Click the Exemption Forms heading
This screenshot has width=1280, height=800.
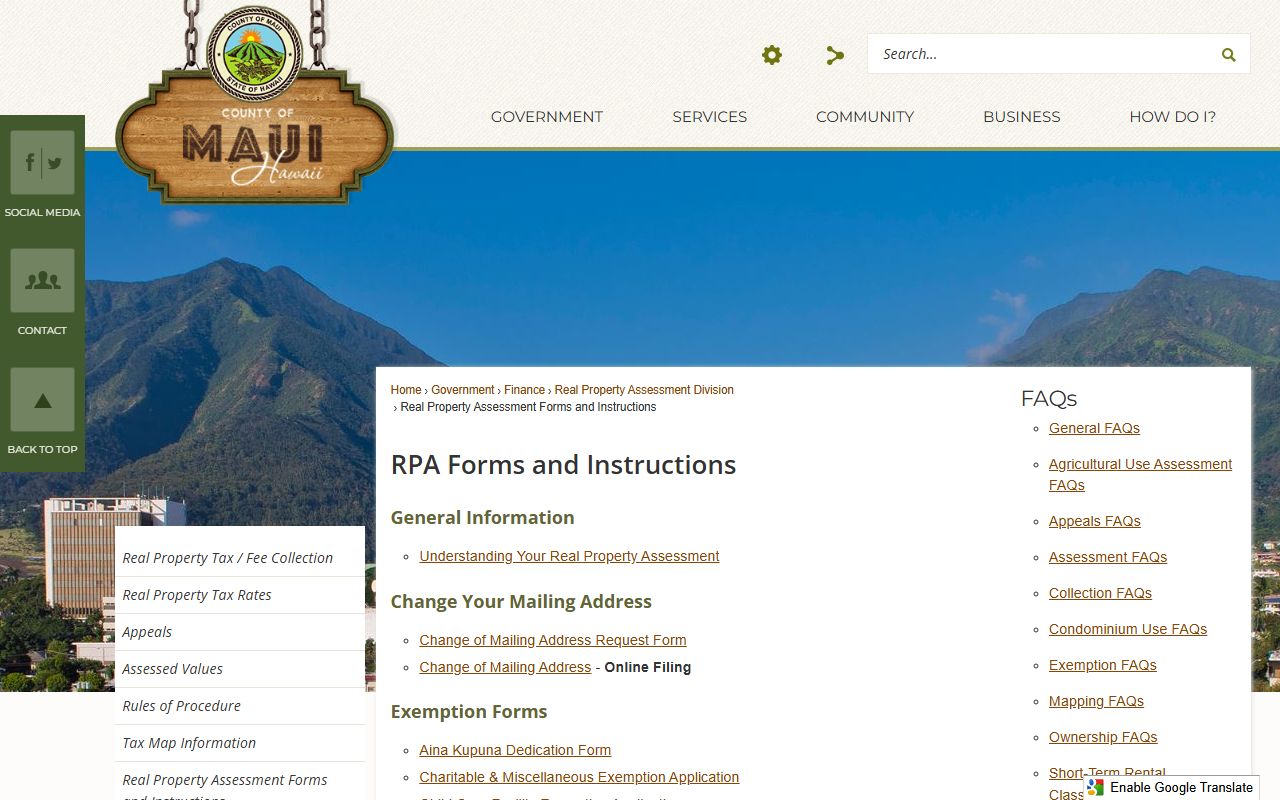click(x=469, y=712)
